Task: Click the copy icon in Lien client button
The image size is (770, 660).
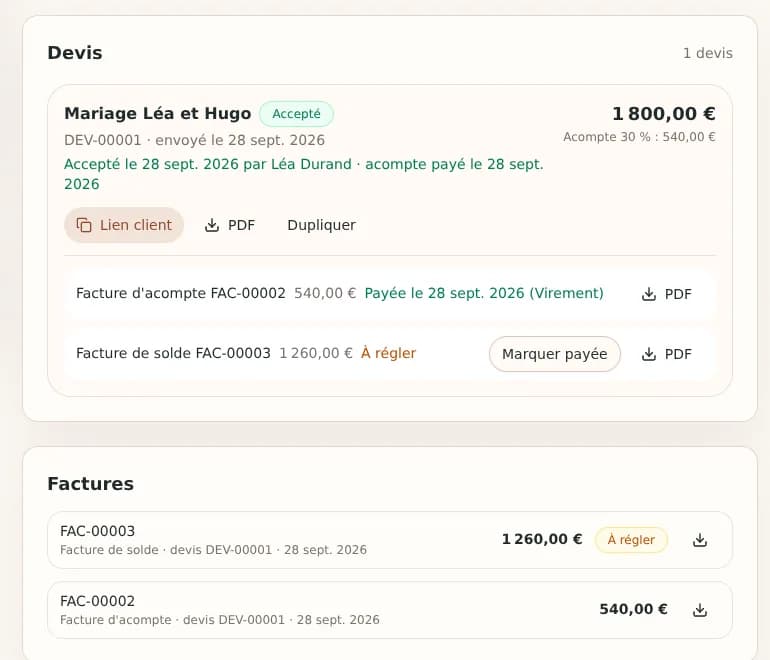Action: pyautogui.click(x=84, y=225)
